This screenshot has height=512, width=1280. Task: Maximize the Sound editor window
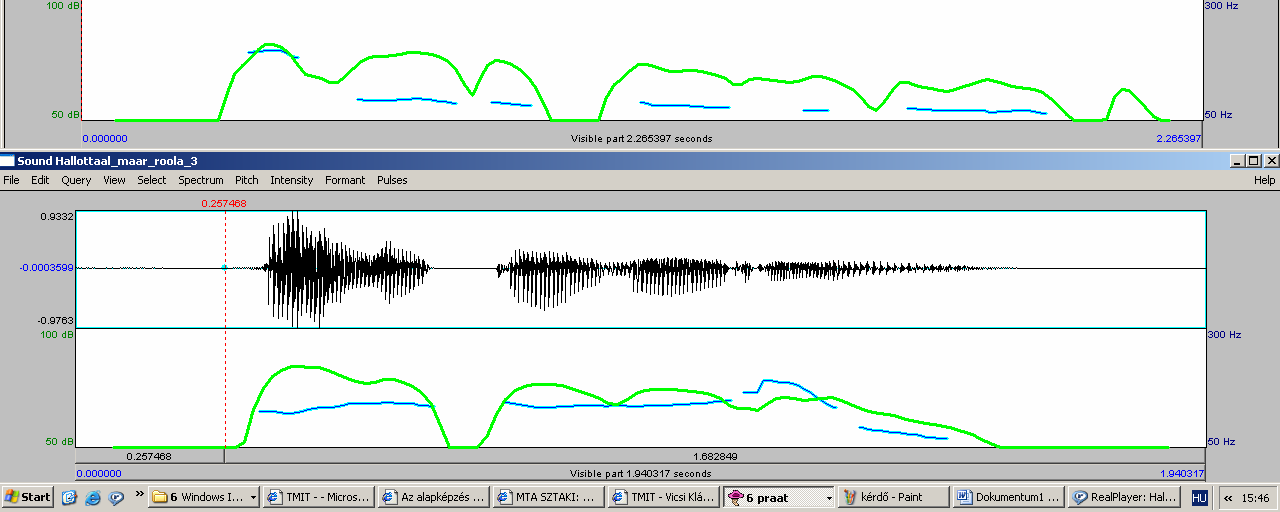(1254, 161)
